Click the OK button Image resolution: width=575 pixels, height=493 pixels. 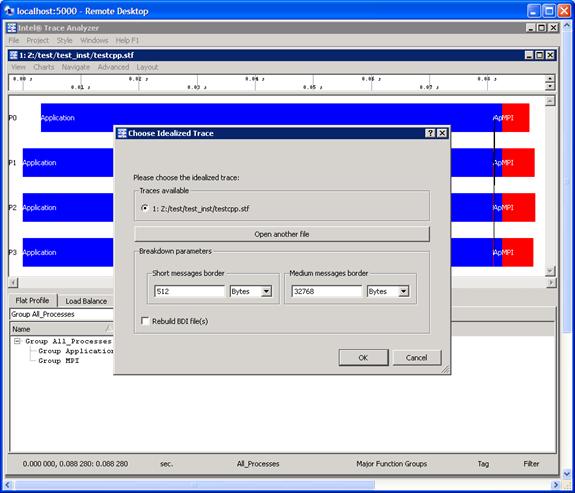click(363, 358)
